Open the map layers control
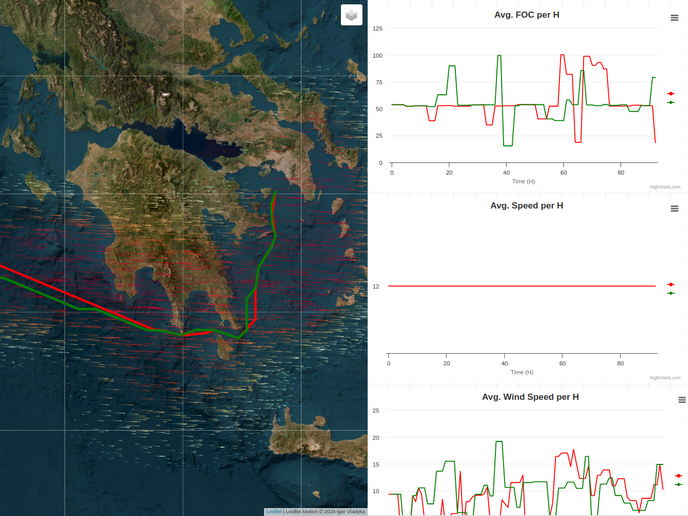This screenshot has width=688, height=516. click(x=351, y=15)
